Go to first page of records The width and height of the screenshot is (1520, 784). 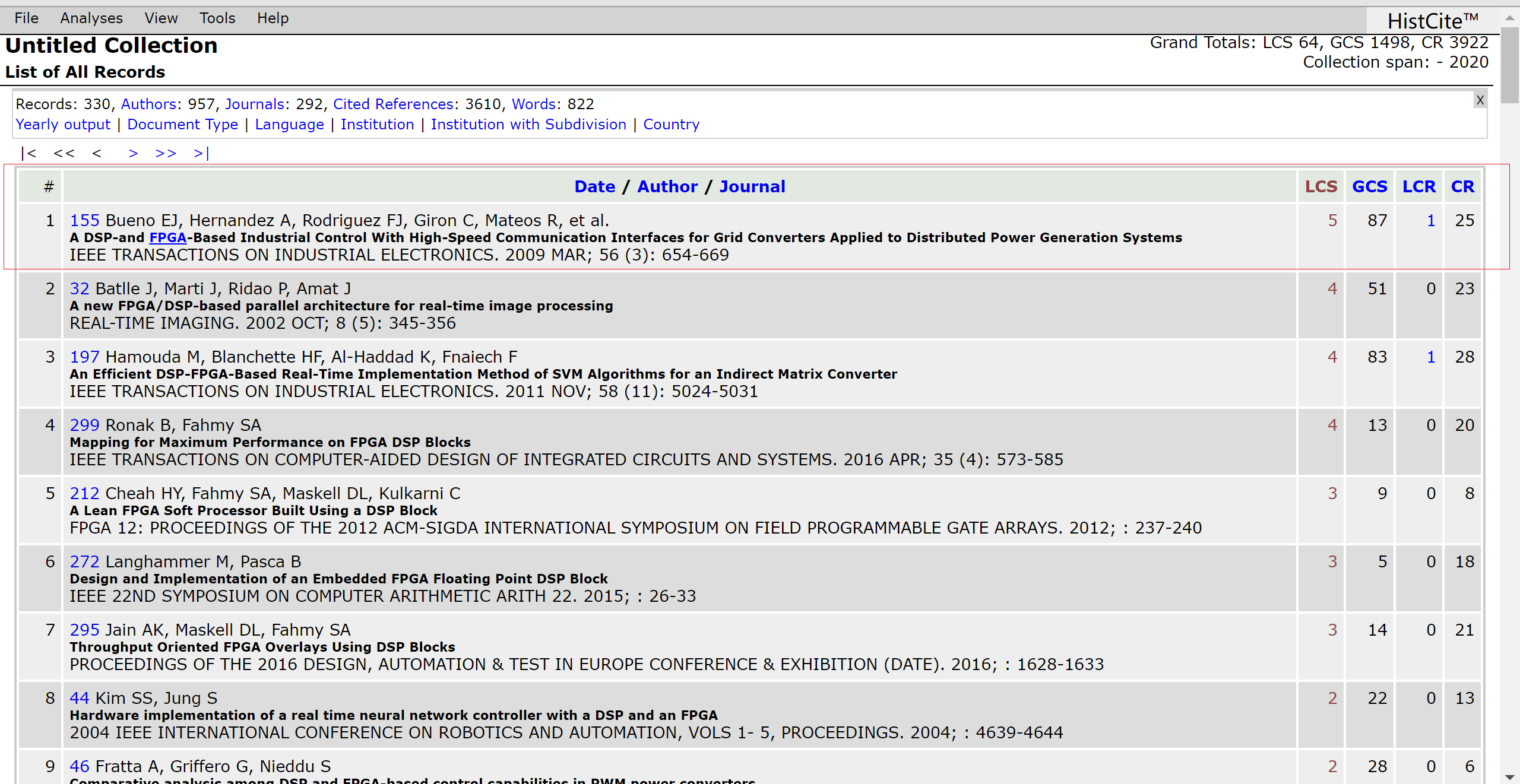point(28,153)
